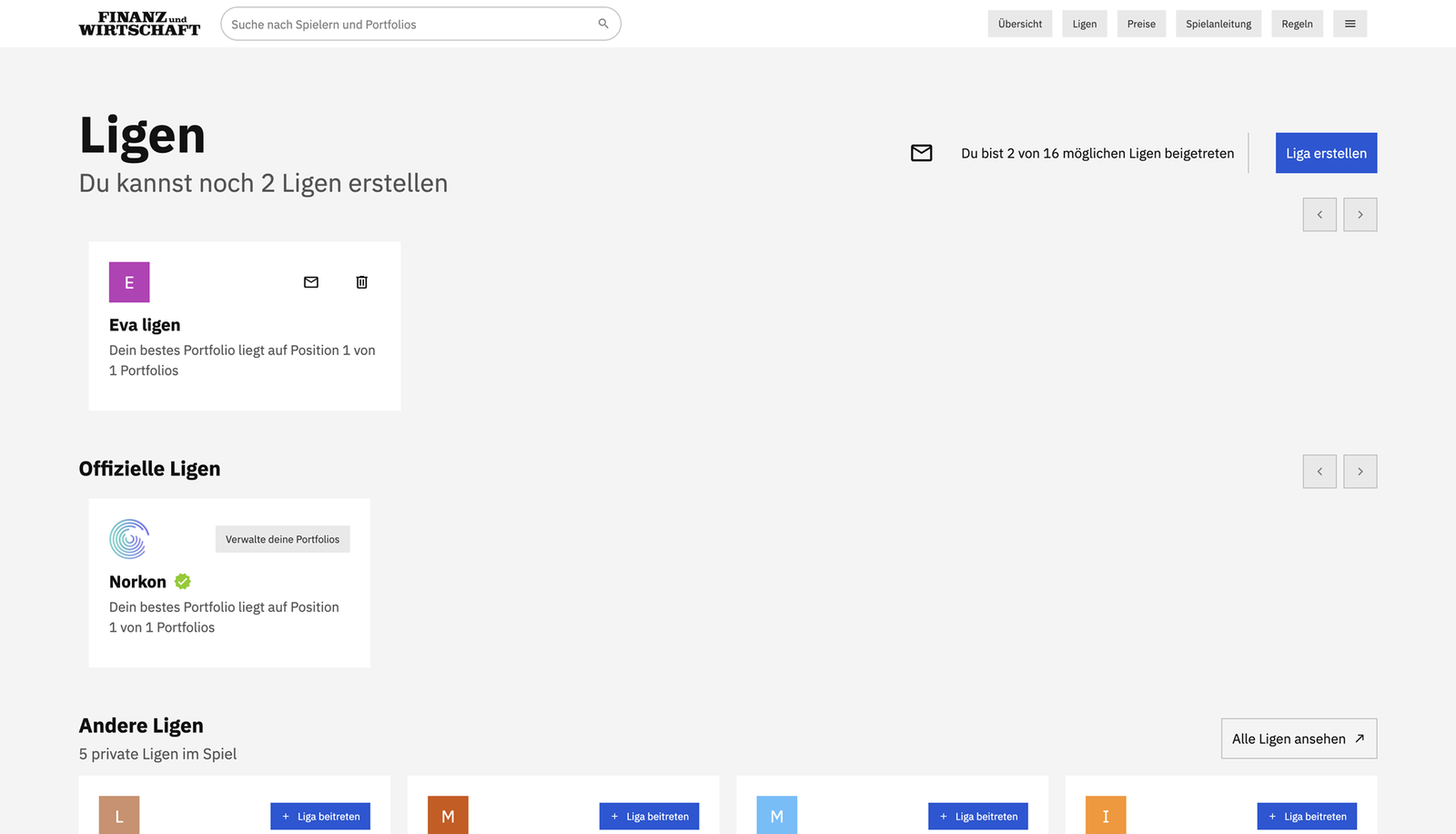Click the envelope icon on Eva ligen card

(311, 282)
